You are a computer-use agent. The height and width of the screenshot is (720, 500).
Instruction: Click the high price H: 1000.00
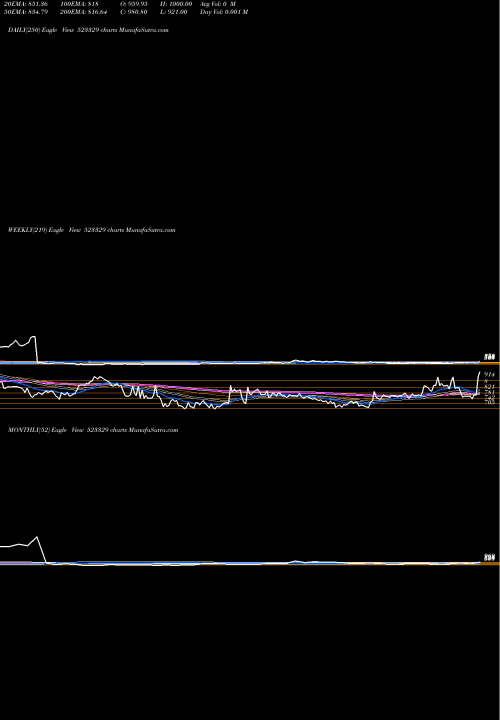click(176, 4)
